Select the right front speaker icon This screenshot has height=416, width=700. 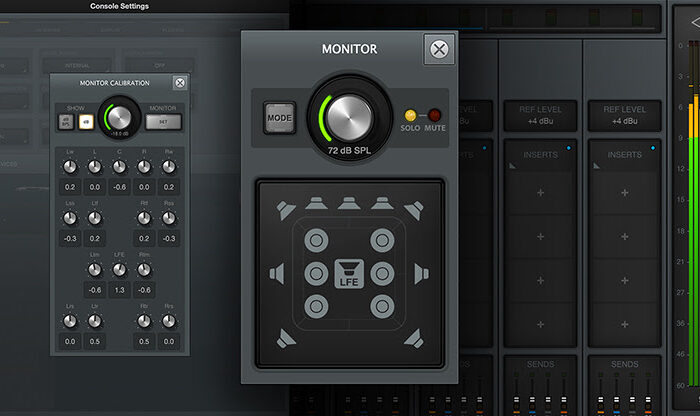pos(382,203)
